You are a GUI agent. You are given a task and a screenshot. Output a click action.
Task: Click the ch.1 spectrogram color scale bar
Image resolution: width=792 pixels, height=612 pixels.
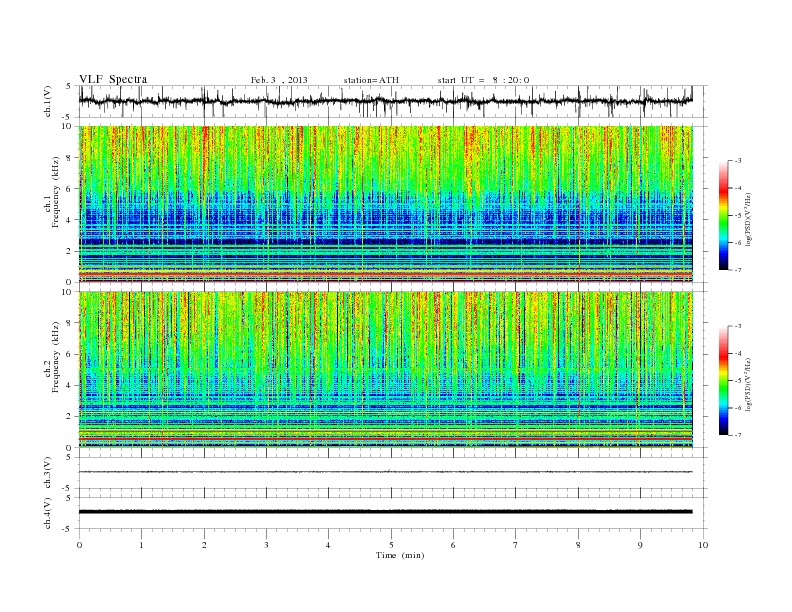pyautogui.click(x=724, y=215)
